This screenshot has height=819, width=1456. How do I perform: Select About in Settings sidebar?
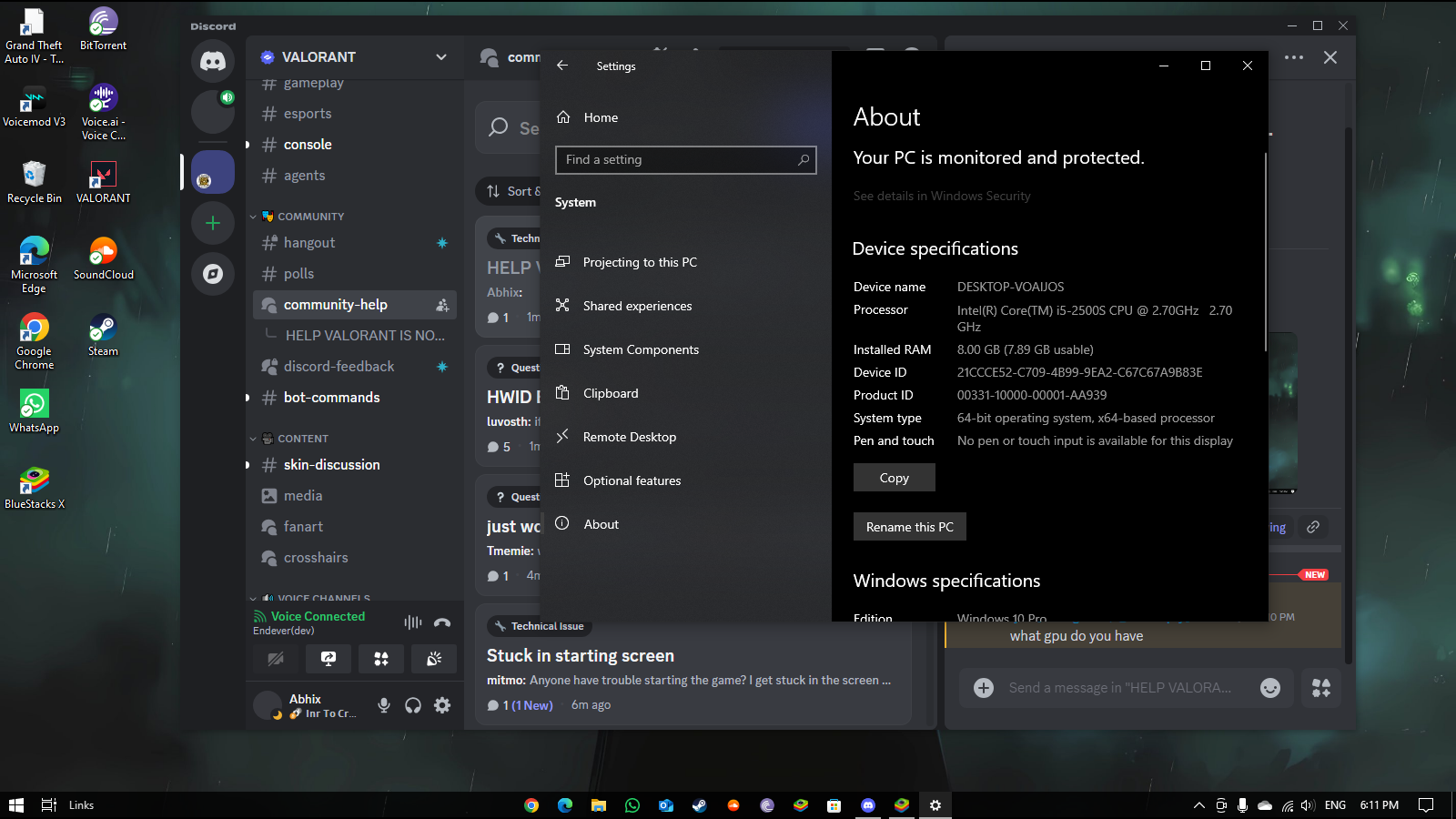click(x=601, y=524)
